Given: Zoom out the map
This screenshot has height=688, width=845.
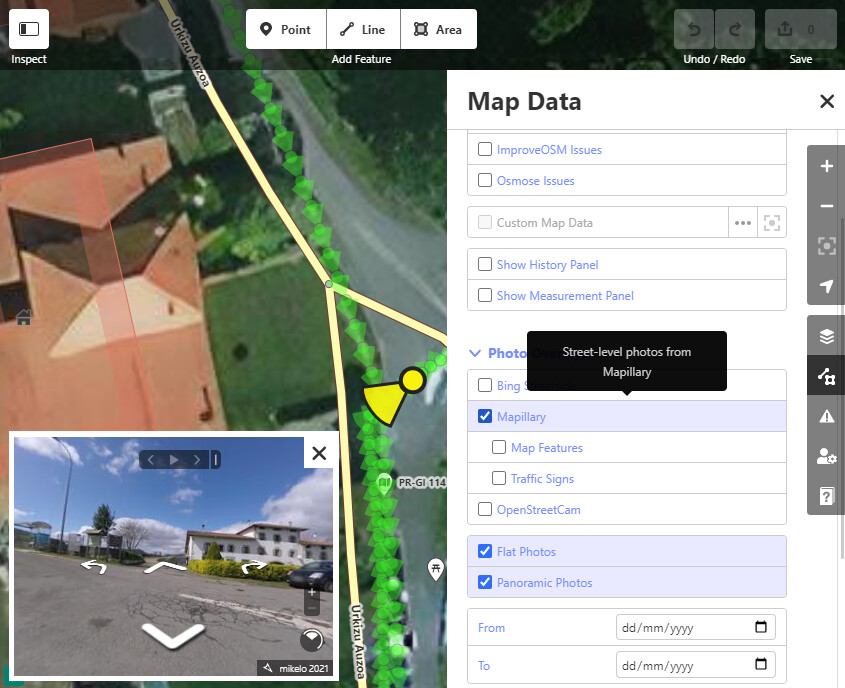Looking at the screenshot, I should pyautogui.click(x=827, y=206).
